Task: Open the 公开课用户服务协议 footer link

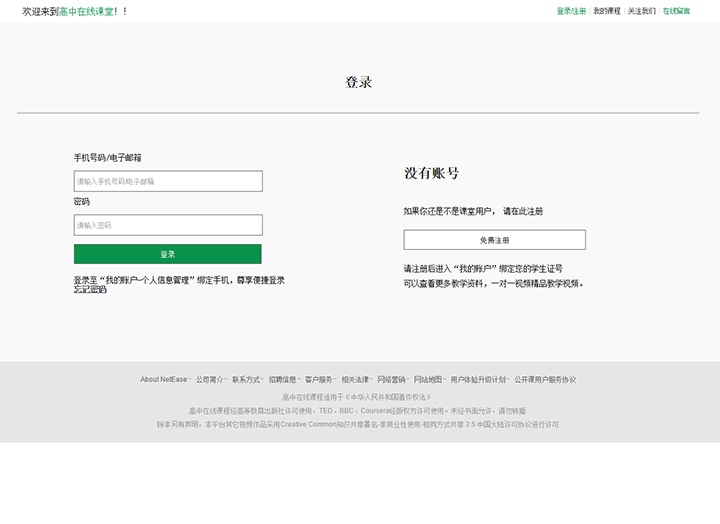Action: point(545,379)
